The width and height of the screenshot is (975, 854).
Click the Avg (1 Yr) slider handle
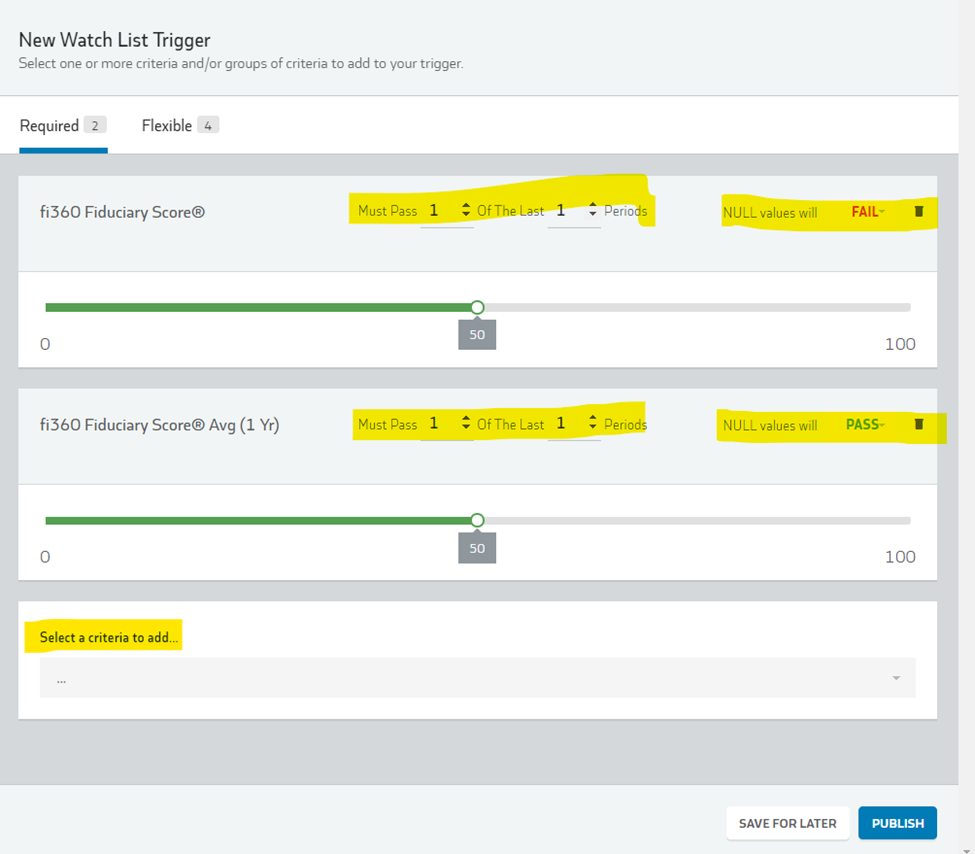tap(477, 520)
